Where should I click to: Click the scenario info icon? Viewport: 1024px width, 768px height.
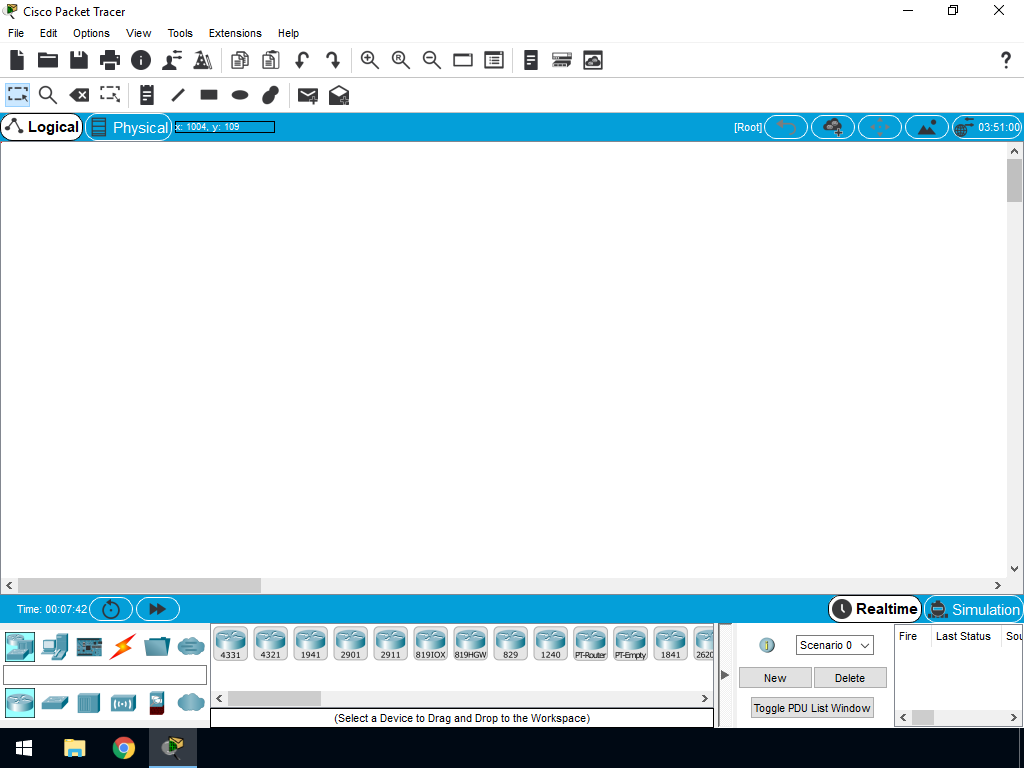pyautogui.click(x=767, y=645)
